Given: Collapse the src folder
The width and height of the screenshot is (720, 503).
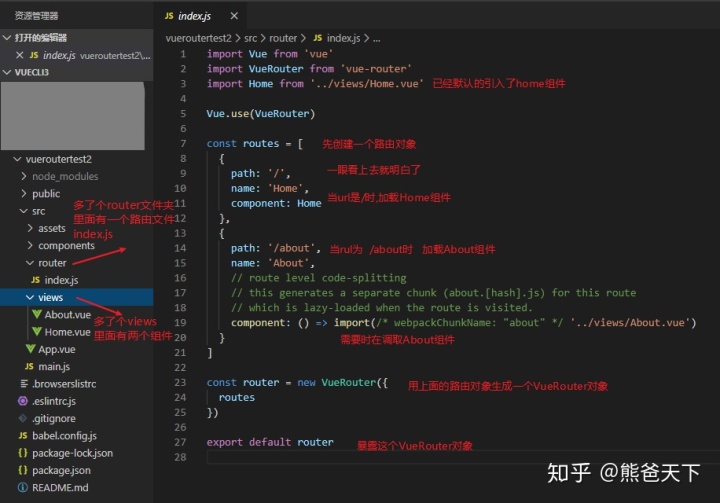Looking at the screenshot, I should pos(24,211).
